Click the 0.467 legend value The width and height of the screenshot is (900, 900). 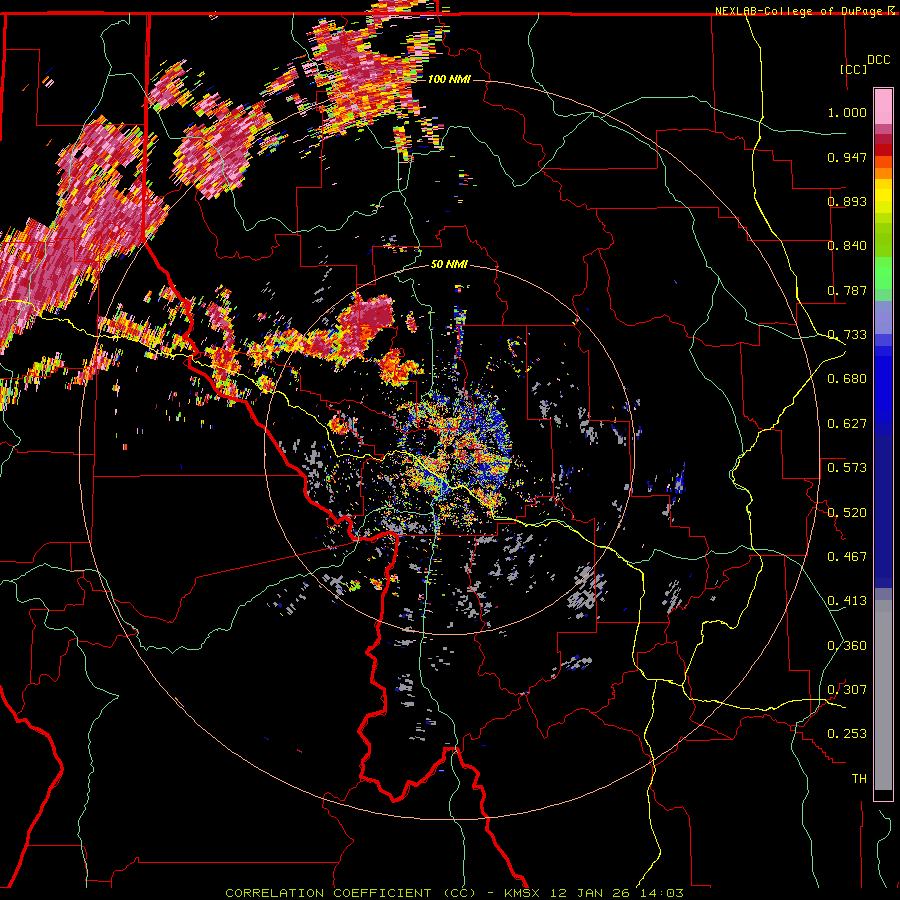click(x=847, y=557)
